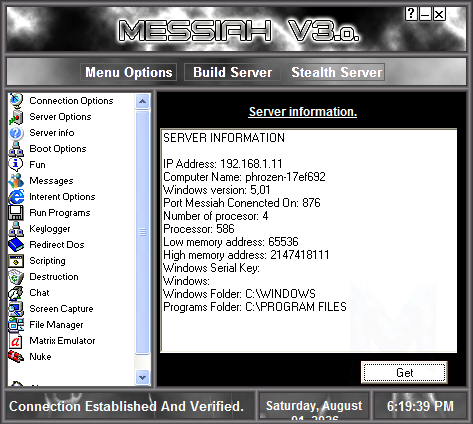Viewport: 473px width, 424px height.
Task: Click the Interent Options Explorer icon
Action: pyautogui.click(x=16, y=197)
